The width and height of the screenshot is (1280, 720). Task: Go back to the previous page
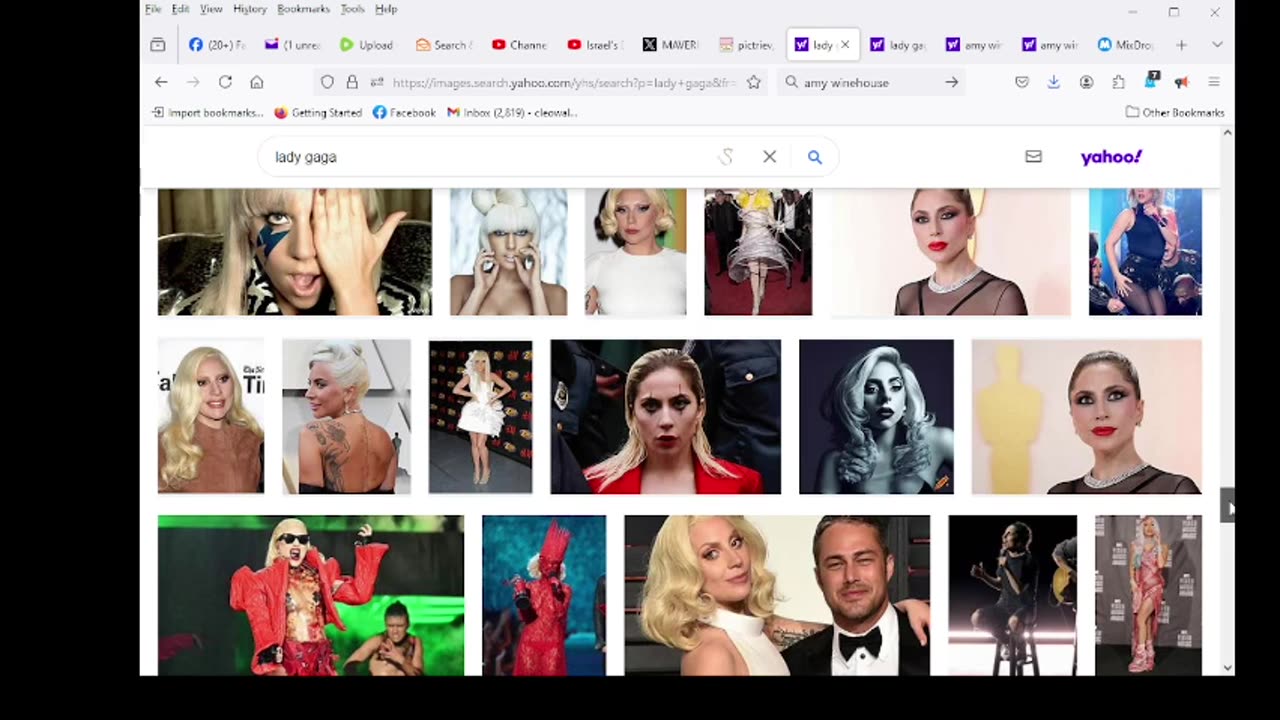coord(161,82)
